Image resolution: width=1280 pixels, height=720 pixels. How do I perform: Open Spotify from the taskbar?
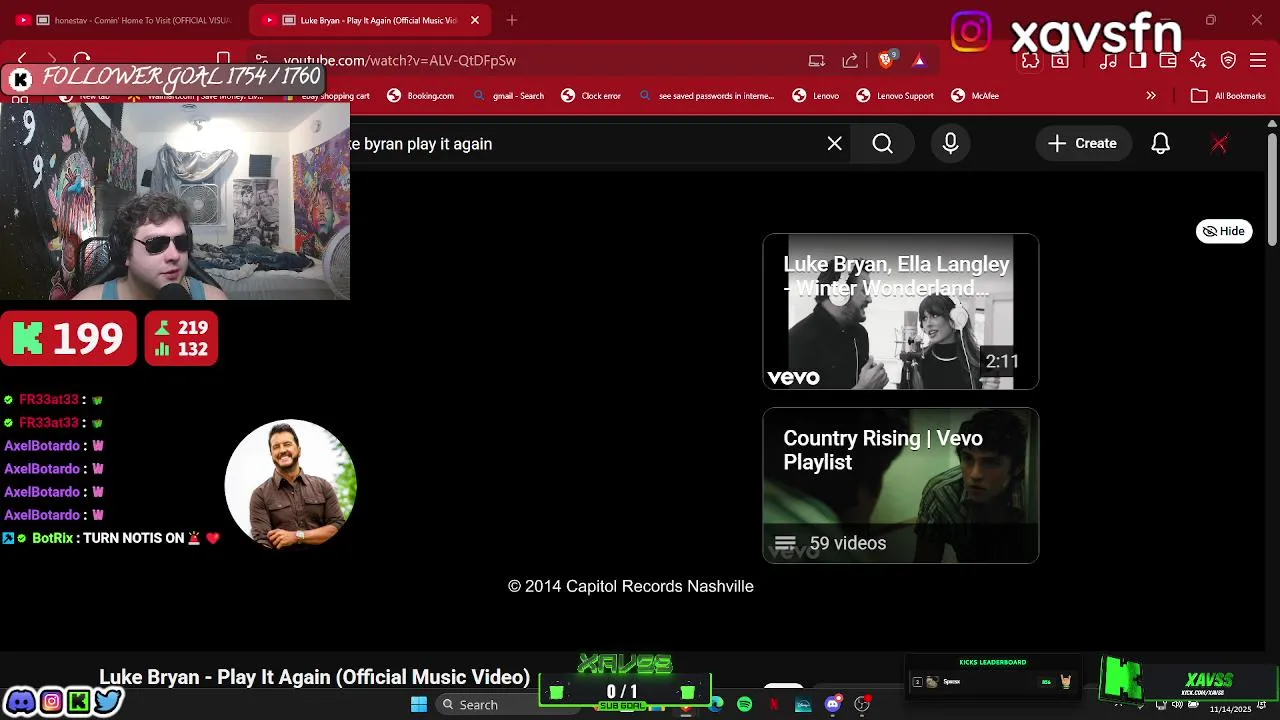click(745, 705)
